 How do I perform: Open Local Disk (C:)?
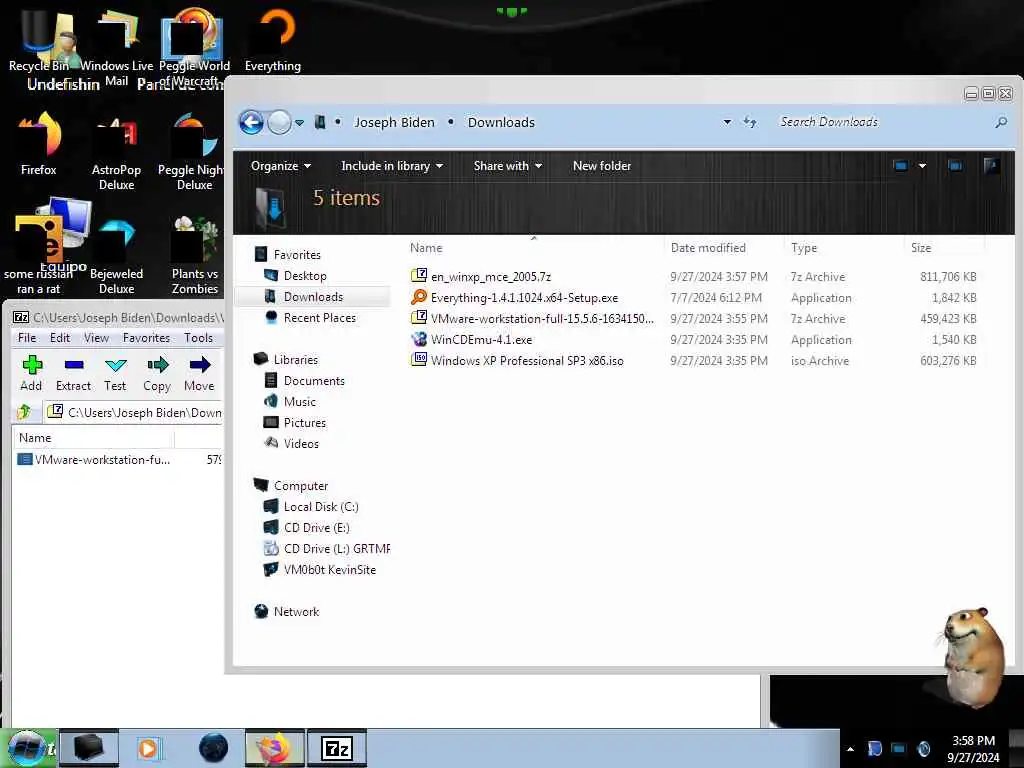(321, 507)
